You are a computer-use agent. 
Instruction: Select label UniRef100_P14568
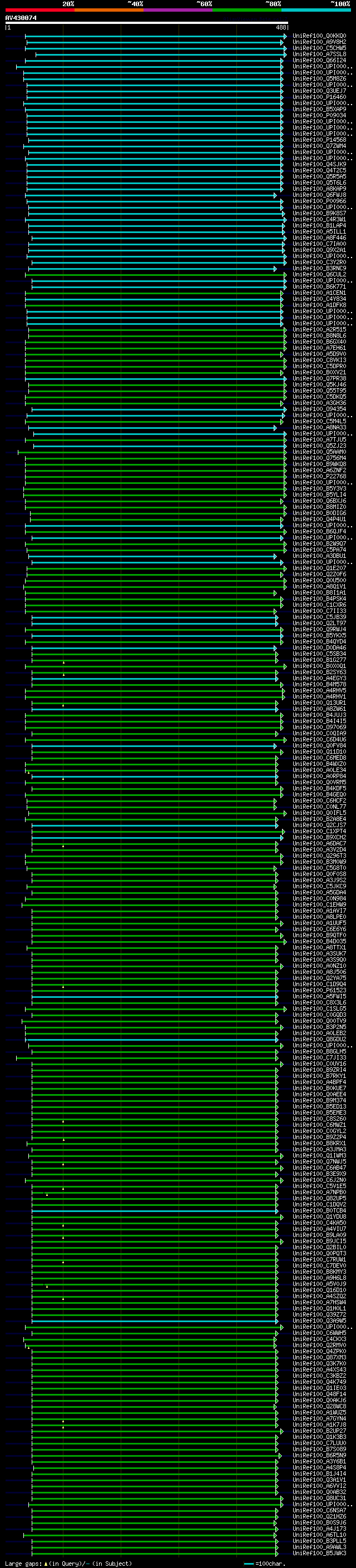319,140
